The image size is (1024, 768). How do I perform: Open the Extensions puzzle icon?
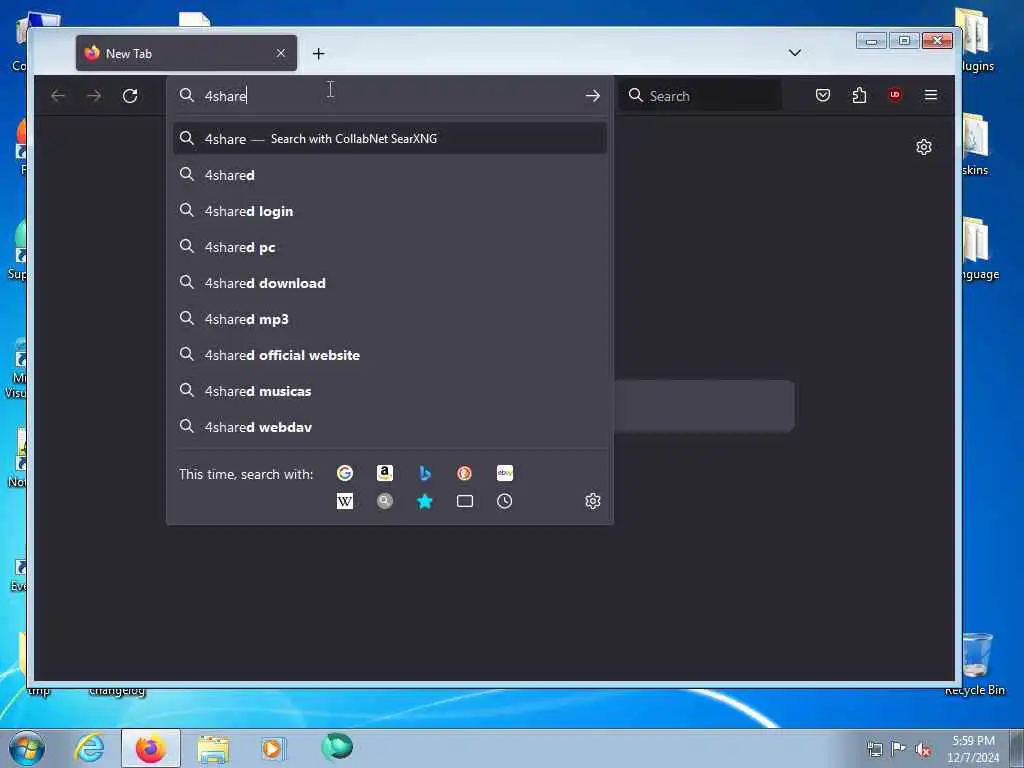[x=859, y=95]
